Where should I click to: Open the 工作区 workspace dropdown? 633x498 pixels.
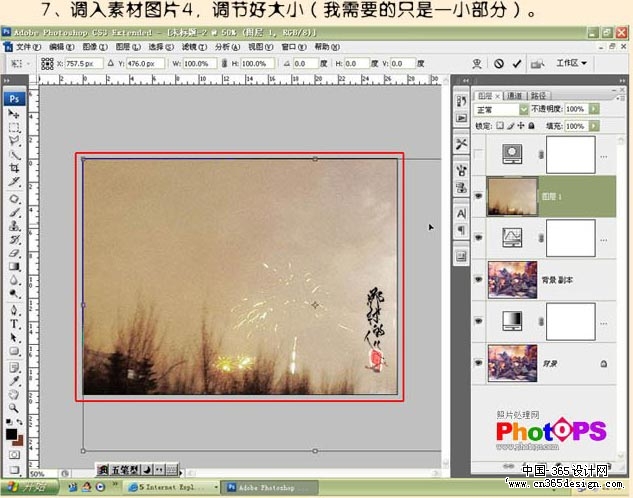point(572,63)
